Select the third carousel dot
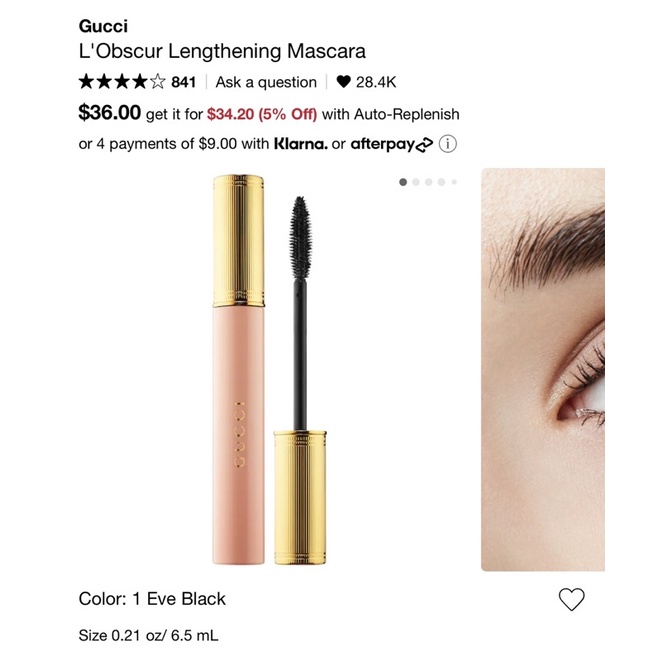Screen dimensions: 662x662 (x=429, y=182)
